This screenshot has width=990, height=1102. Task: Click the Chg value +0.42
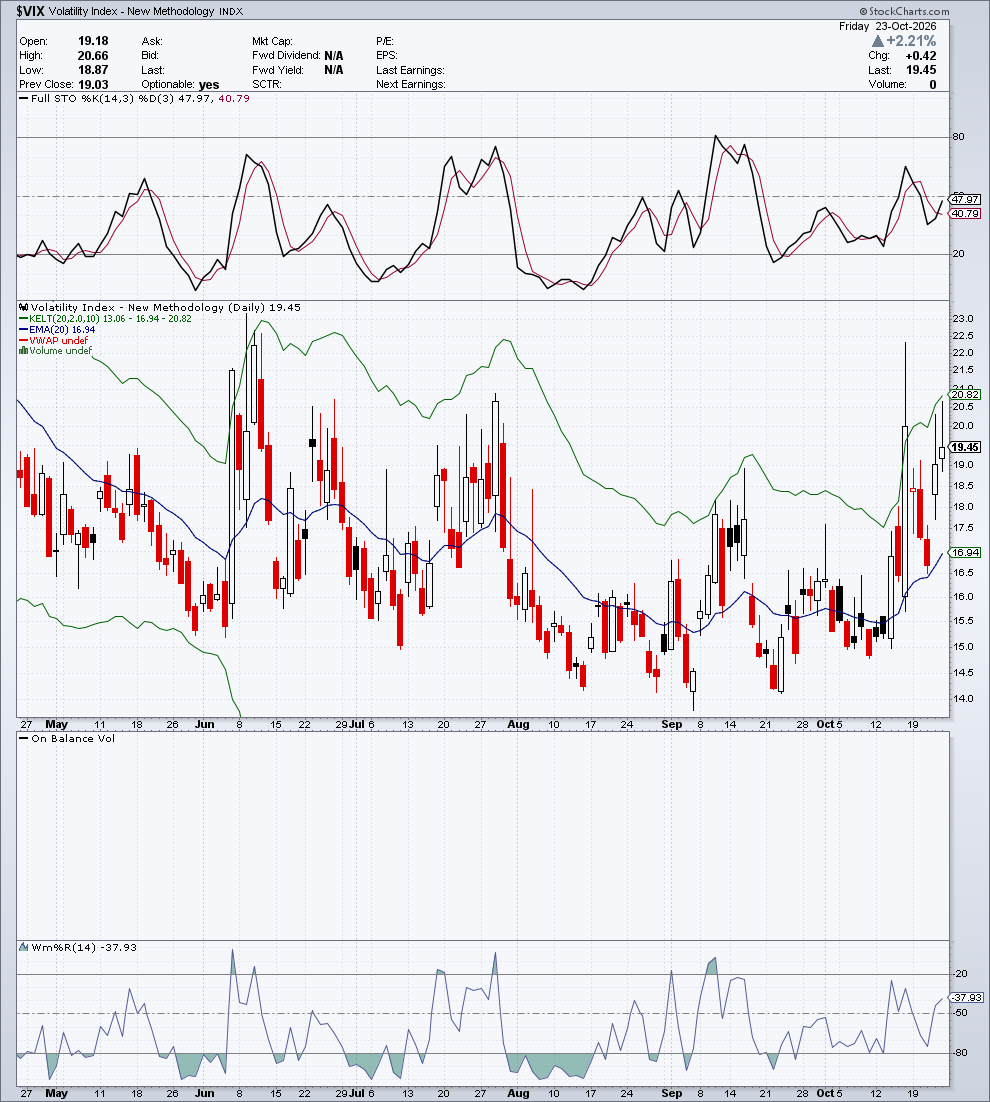[x=921, y=56]
